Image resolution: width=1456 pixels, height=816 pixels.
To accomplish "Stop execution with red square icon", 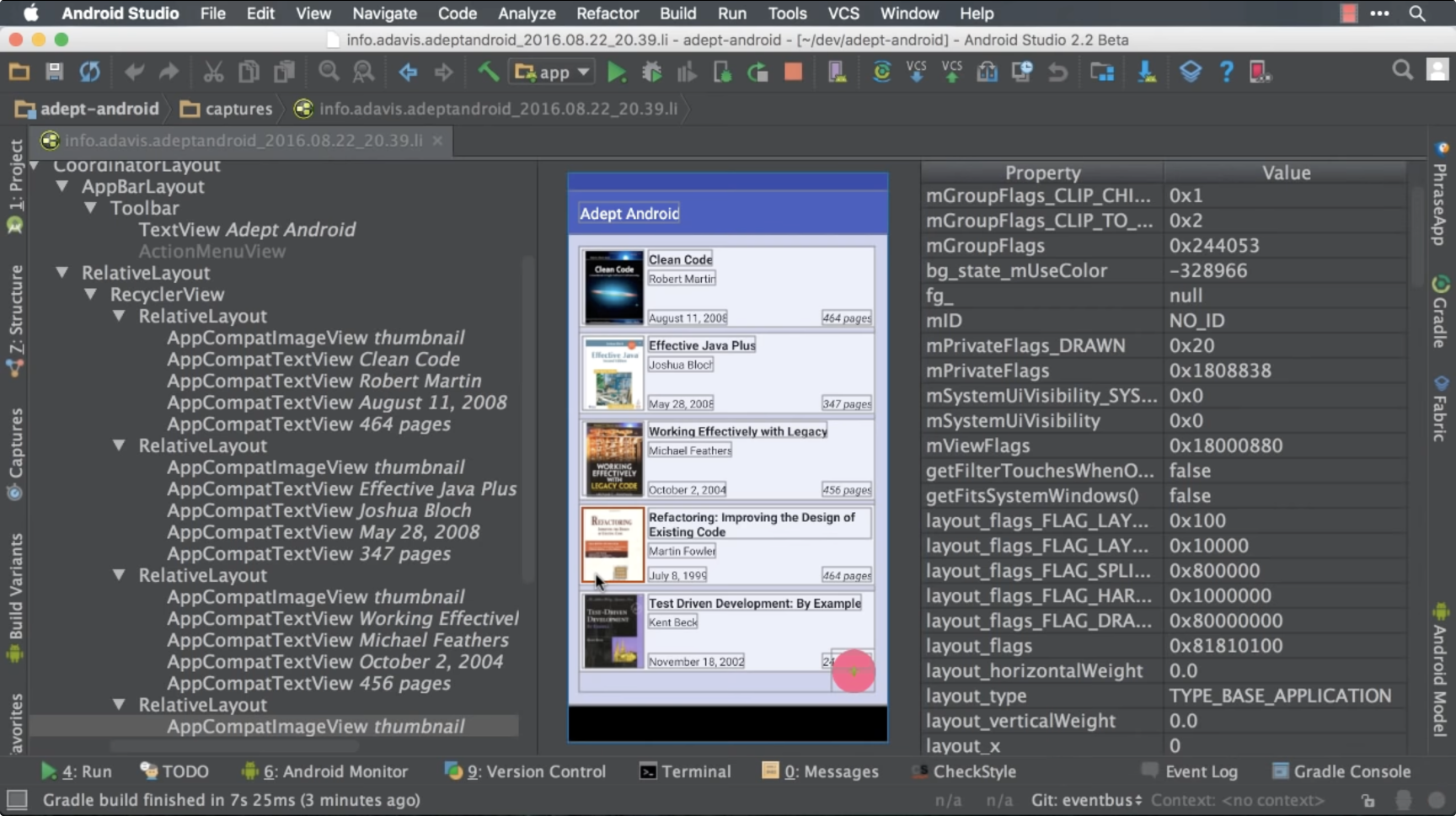I will pos(793,72).
